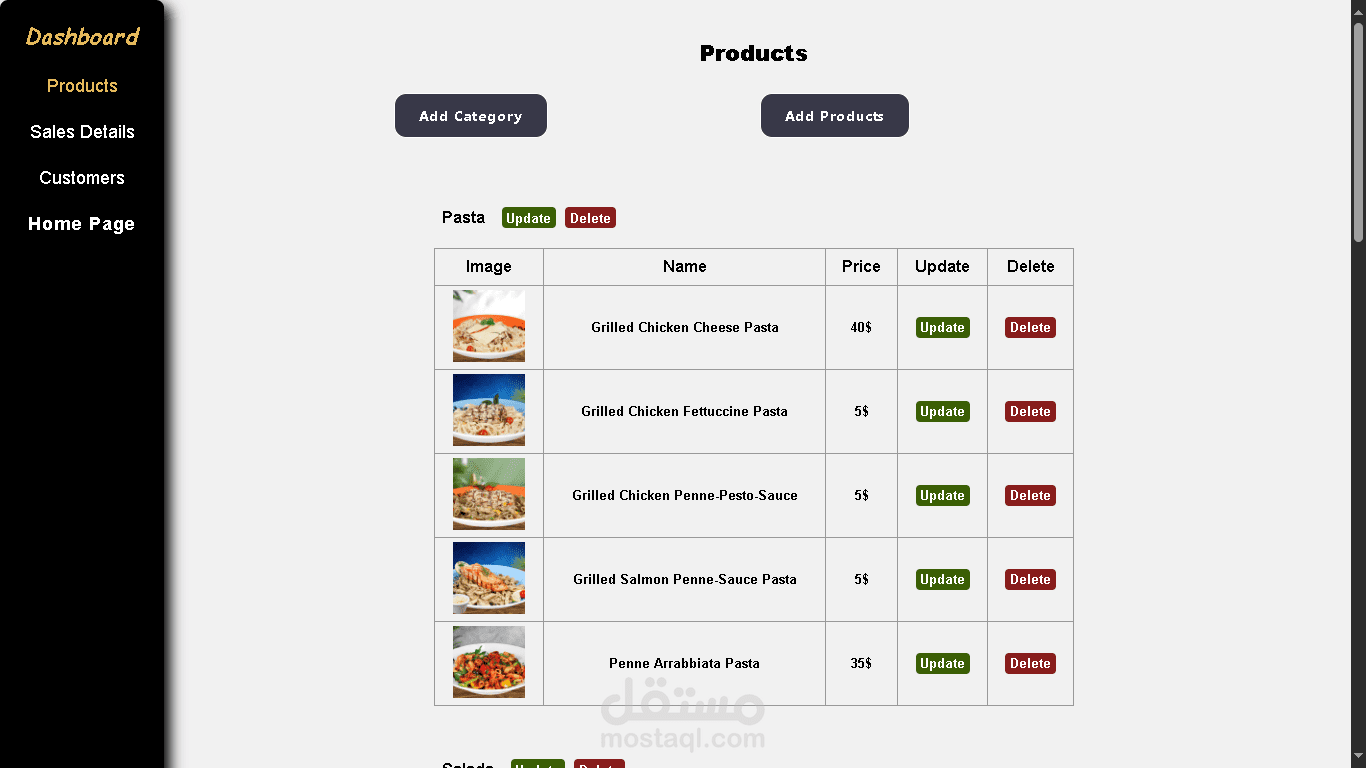Open Grilled Chicken Fettuccine Pasta thumbnail
Screen dimensions: 1366x768
coord(489,410)
